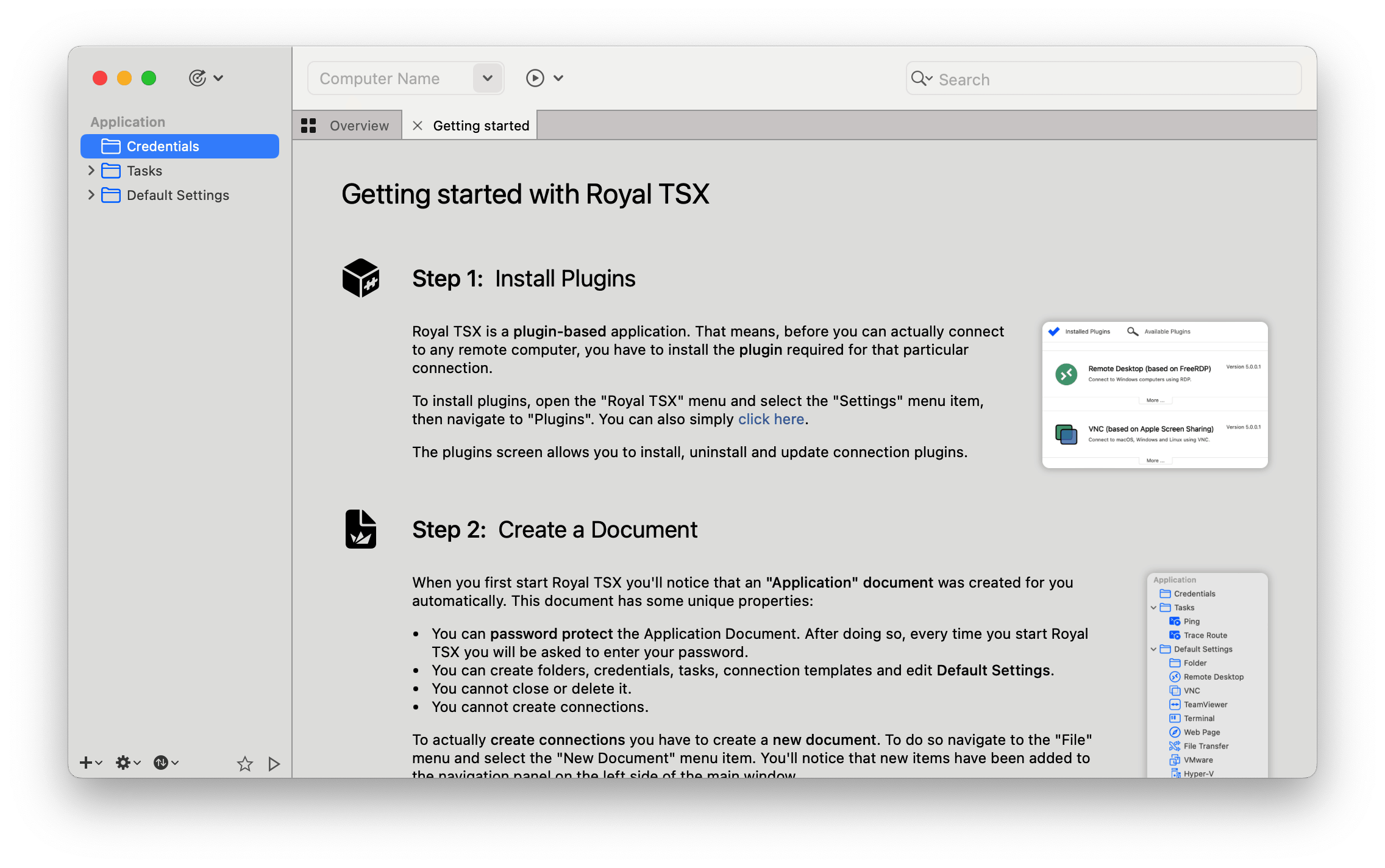This screenshot has width=1385, height=868.
Task: Open the connect/disconnect arrows menu
Action: pyautogui.click(x=166, y=763)
